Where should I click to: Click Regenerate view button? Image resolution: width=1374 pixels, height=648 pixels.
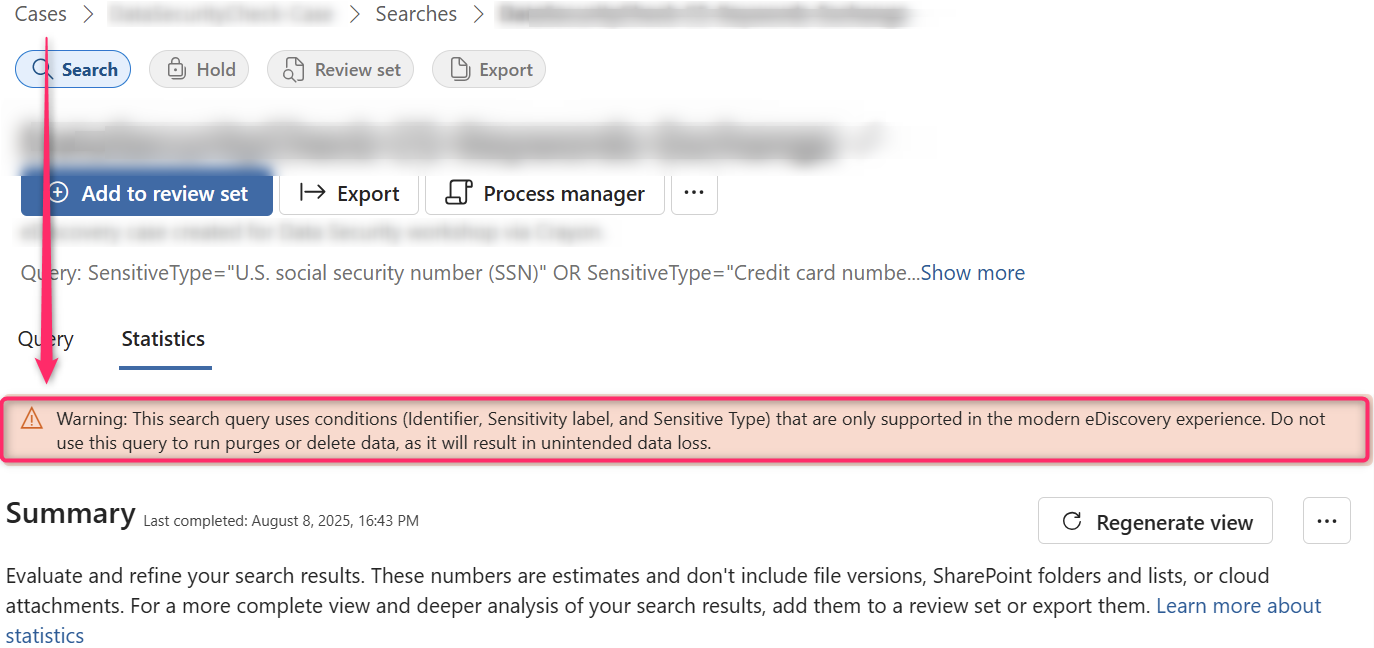coord(1155,522)
